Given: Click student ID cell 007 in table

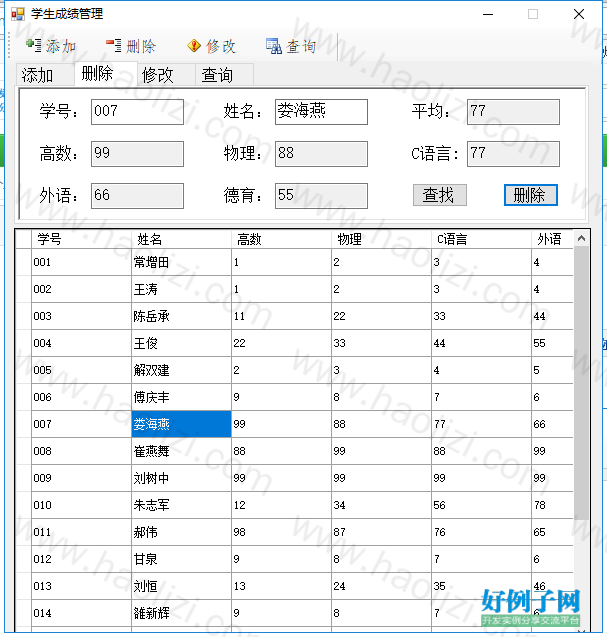Looking at the screenshot, I should 81,424.
